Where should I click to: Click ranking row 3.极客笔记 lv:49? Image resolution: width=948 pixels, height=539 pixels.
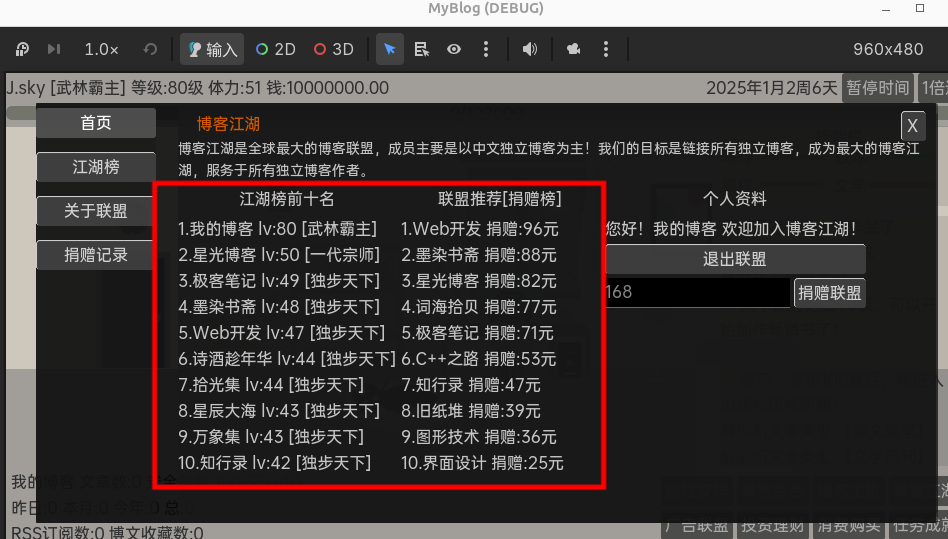pyautogui.click(x=279, y=281)
